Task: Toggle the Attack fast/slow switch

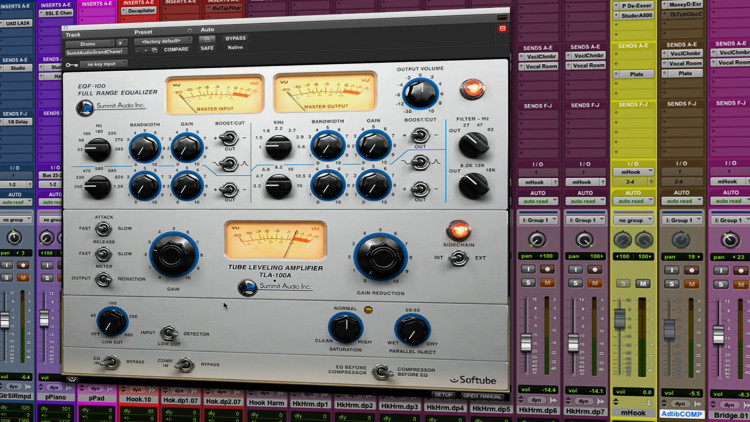Action: tap(103, 229)
